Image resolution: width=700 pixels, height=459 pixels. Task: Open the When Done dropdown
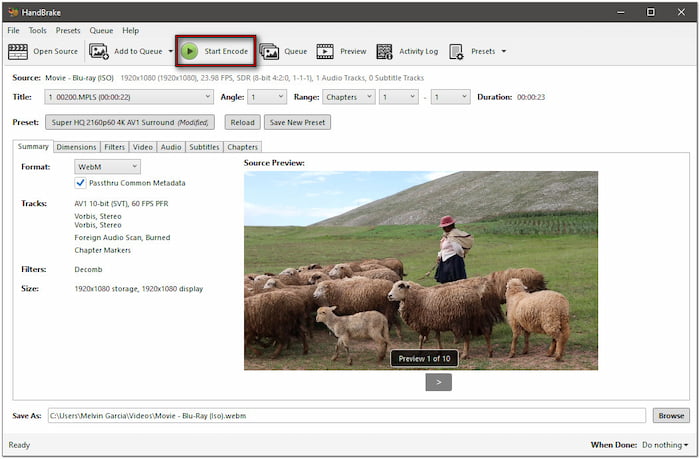665,445
